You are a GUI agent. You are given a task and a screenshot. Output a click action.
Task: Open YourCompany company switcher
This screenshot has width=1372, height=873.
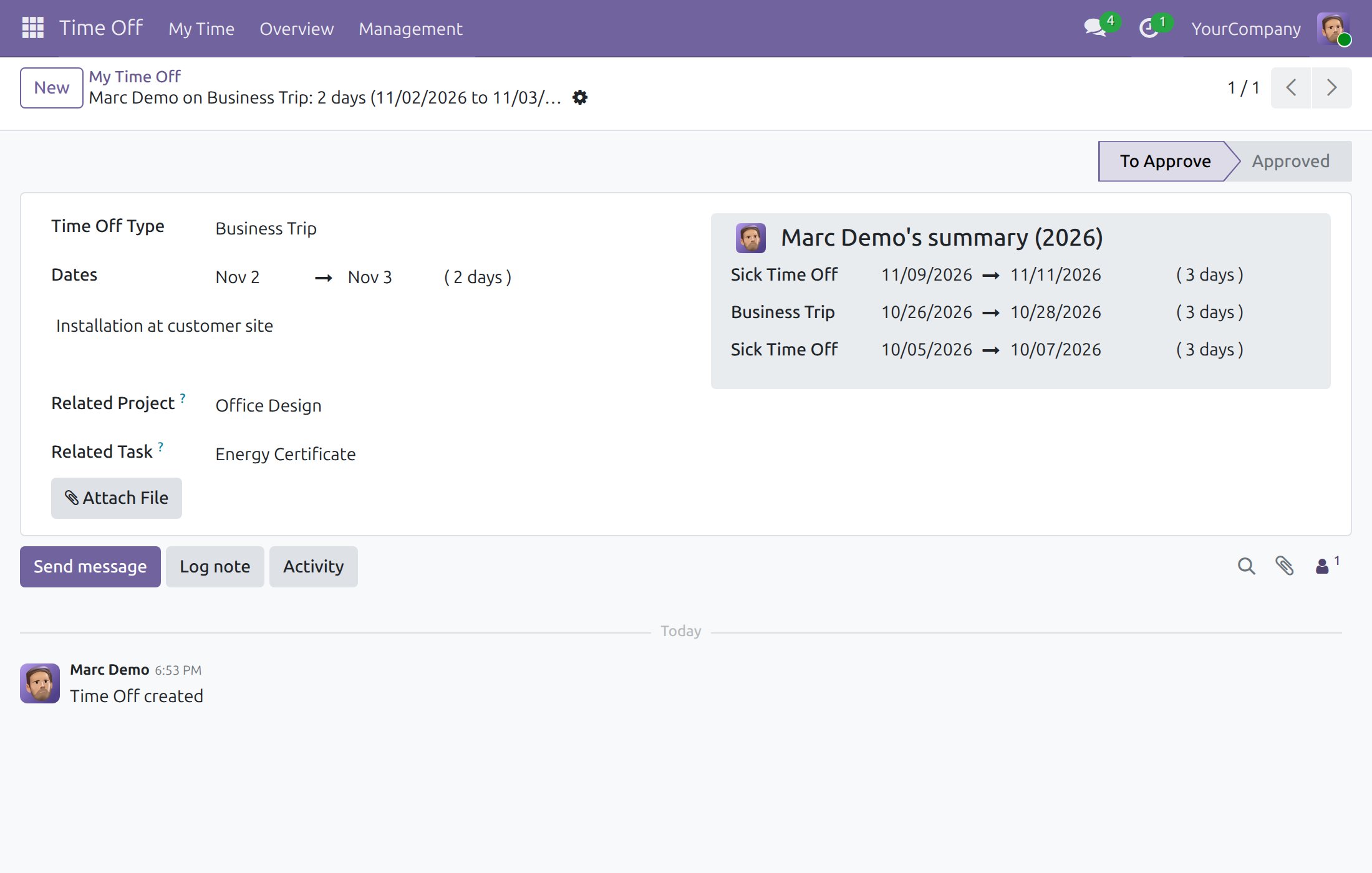1246,29
